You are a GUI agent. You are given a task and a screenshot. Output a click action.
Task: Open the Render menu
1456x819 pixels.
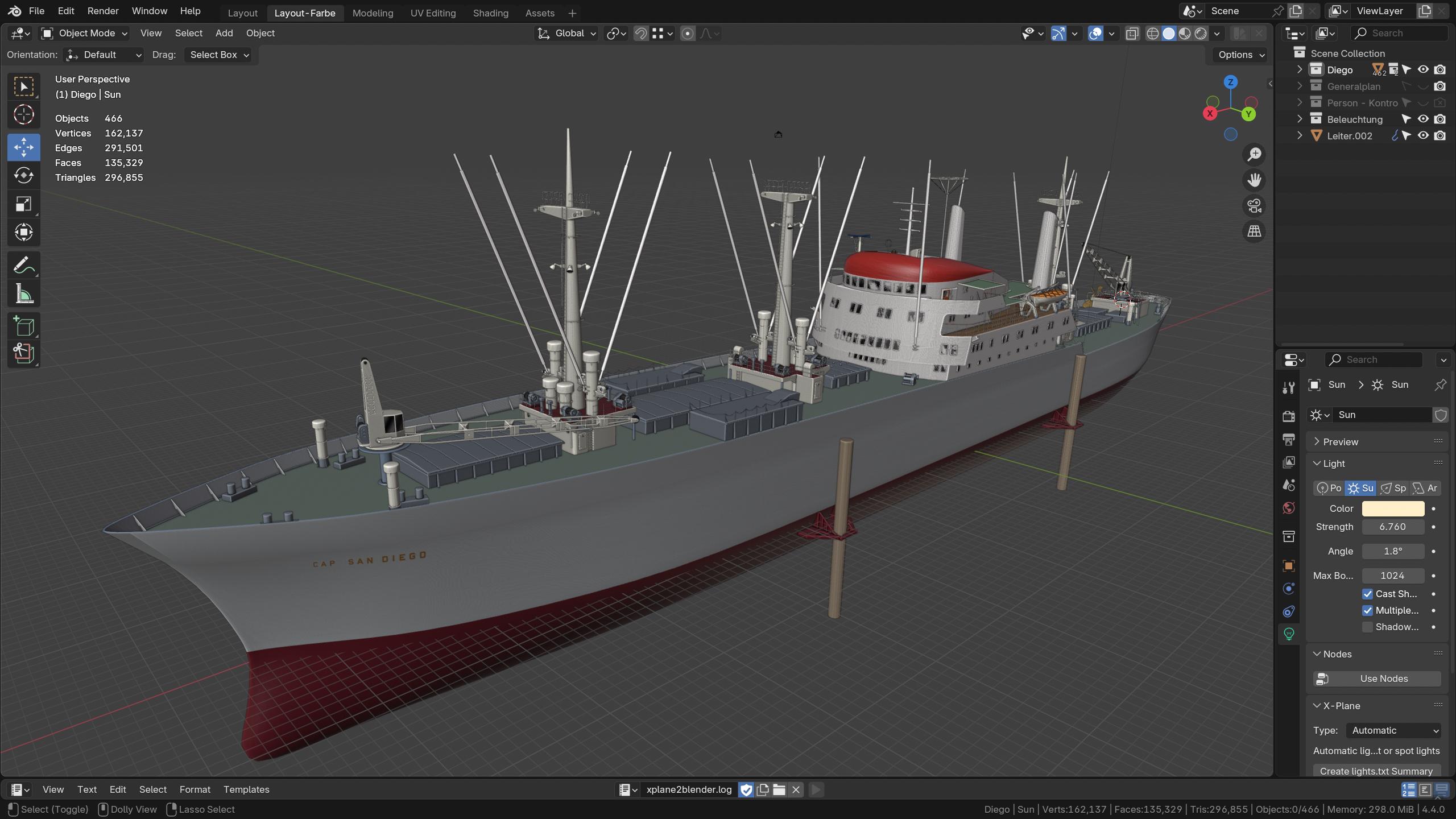coord(103,11)
